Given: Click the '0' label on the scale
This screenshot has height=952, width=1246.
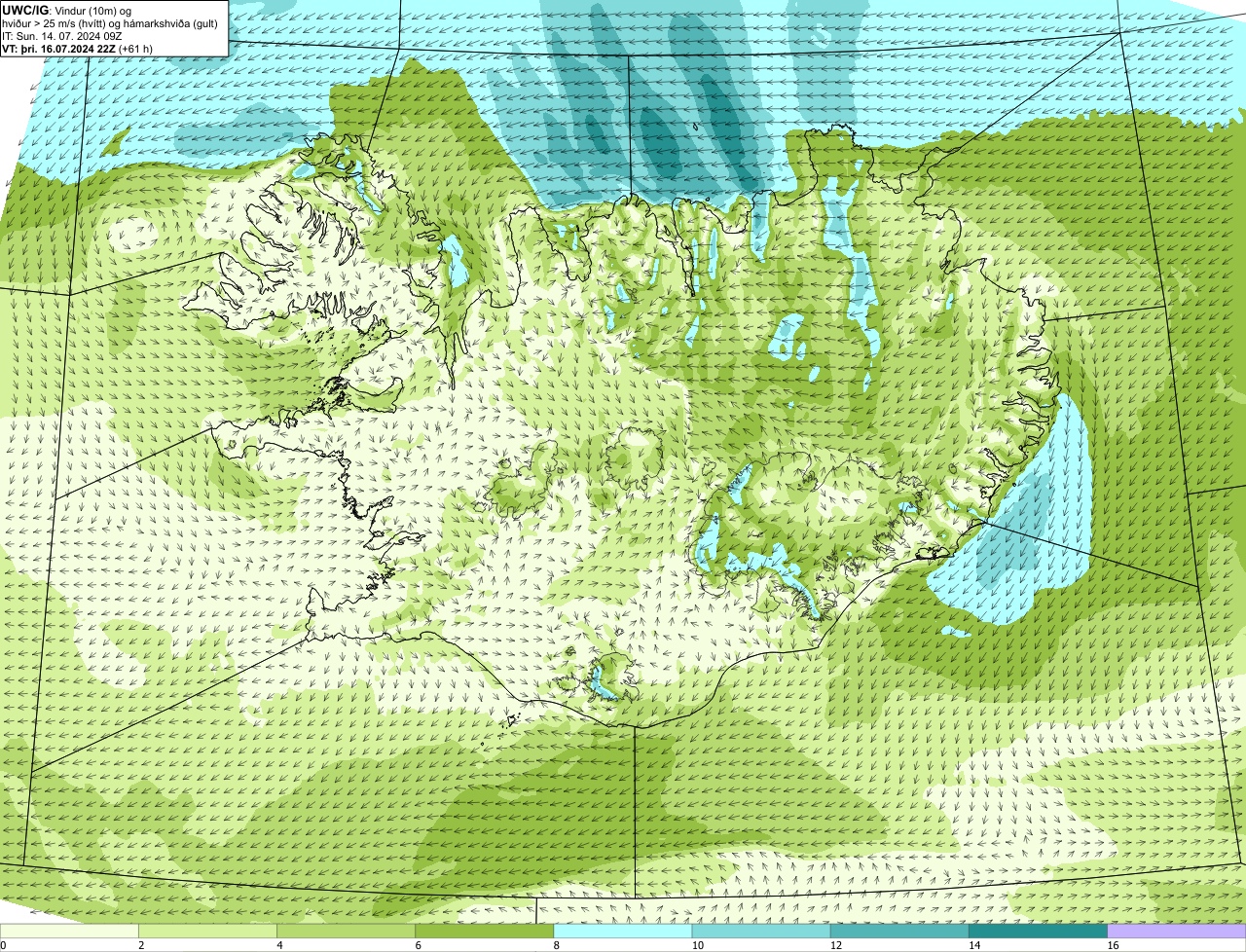Looking at the screenshot, I should [3, 945].
